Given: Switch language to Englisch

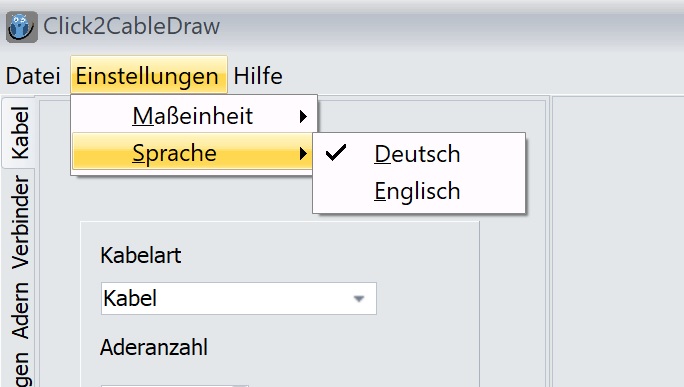Looking at the screenshot, I should pos(419,191).
